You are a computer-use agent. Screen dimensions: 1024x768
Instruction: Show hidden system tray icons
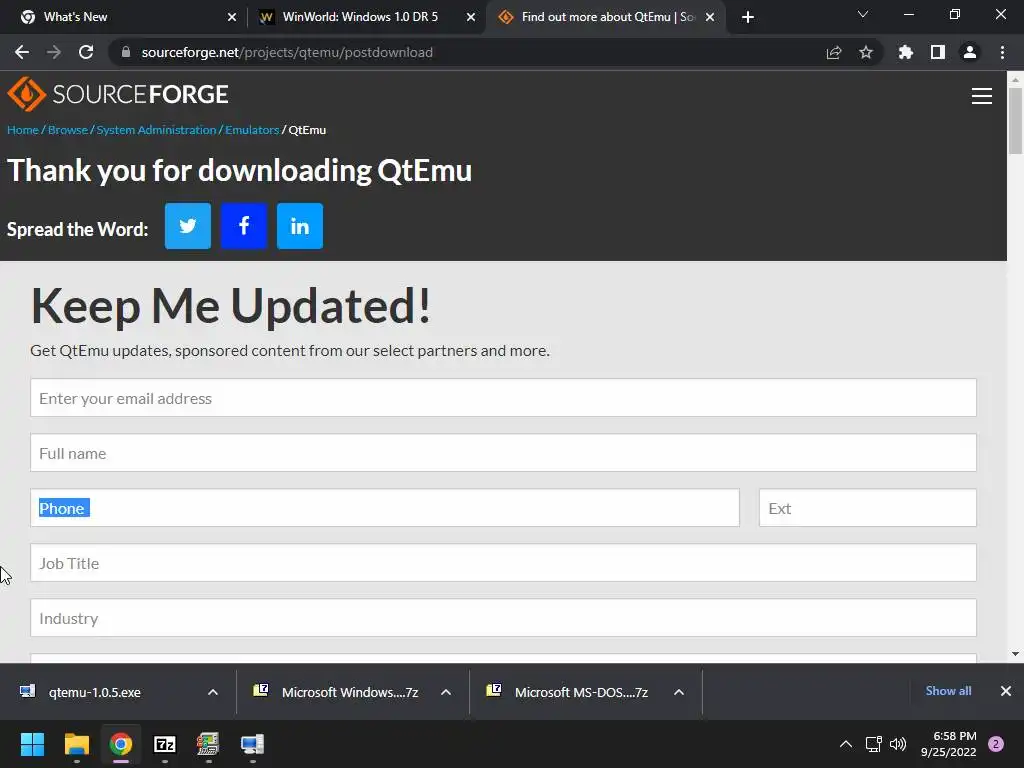coord(846,744)
